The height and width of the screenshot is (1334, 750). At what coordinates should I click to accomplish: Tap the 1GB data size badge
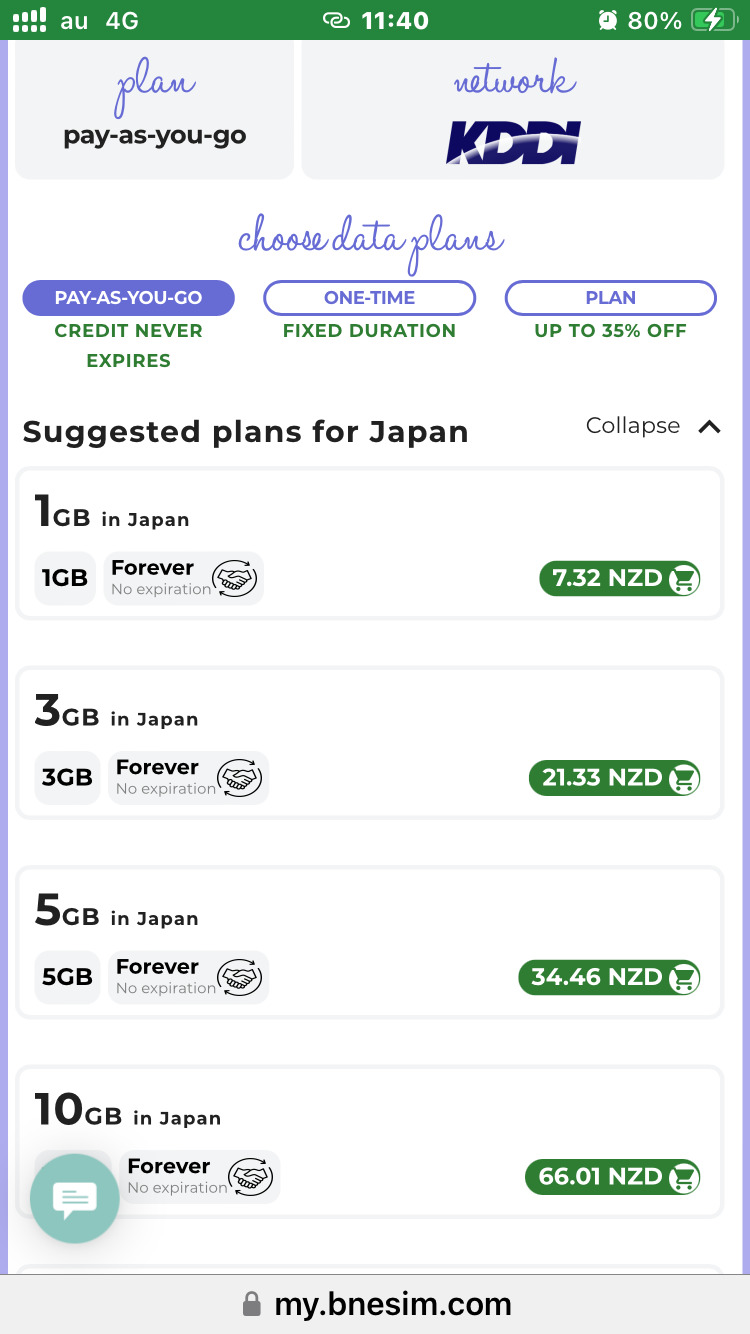[x=65, y=578]
